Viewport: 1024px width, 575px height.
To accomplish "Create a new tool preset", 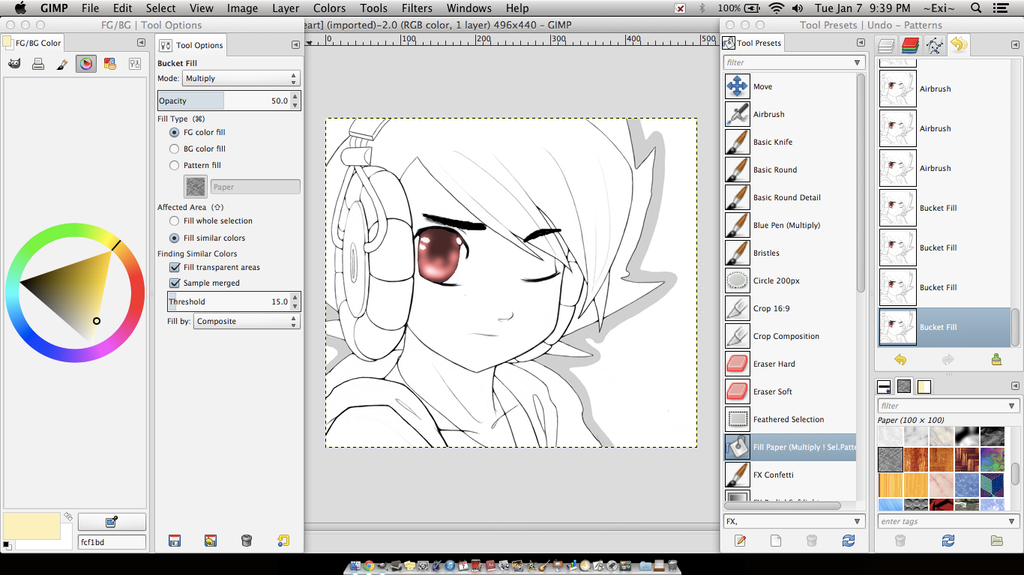I will (775, 540).
